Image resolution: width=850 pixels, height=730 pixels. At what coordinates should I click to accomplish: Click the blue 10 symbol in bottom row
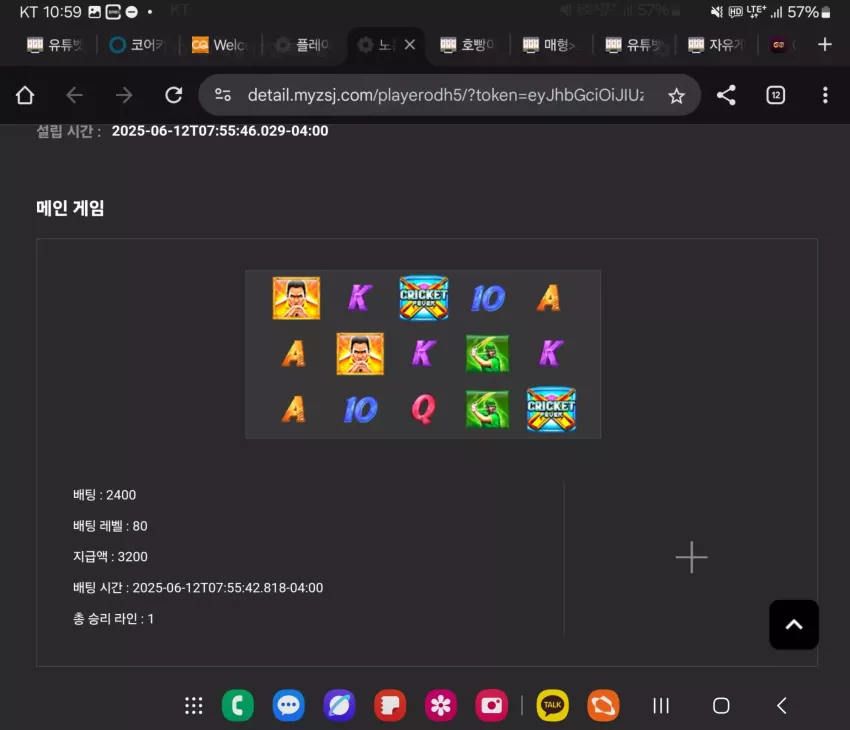(x=360, y=409)
